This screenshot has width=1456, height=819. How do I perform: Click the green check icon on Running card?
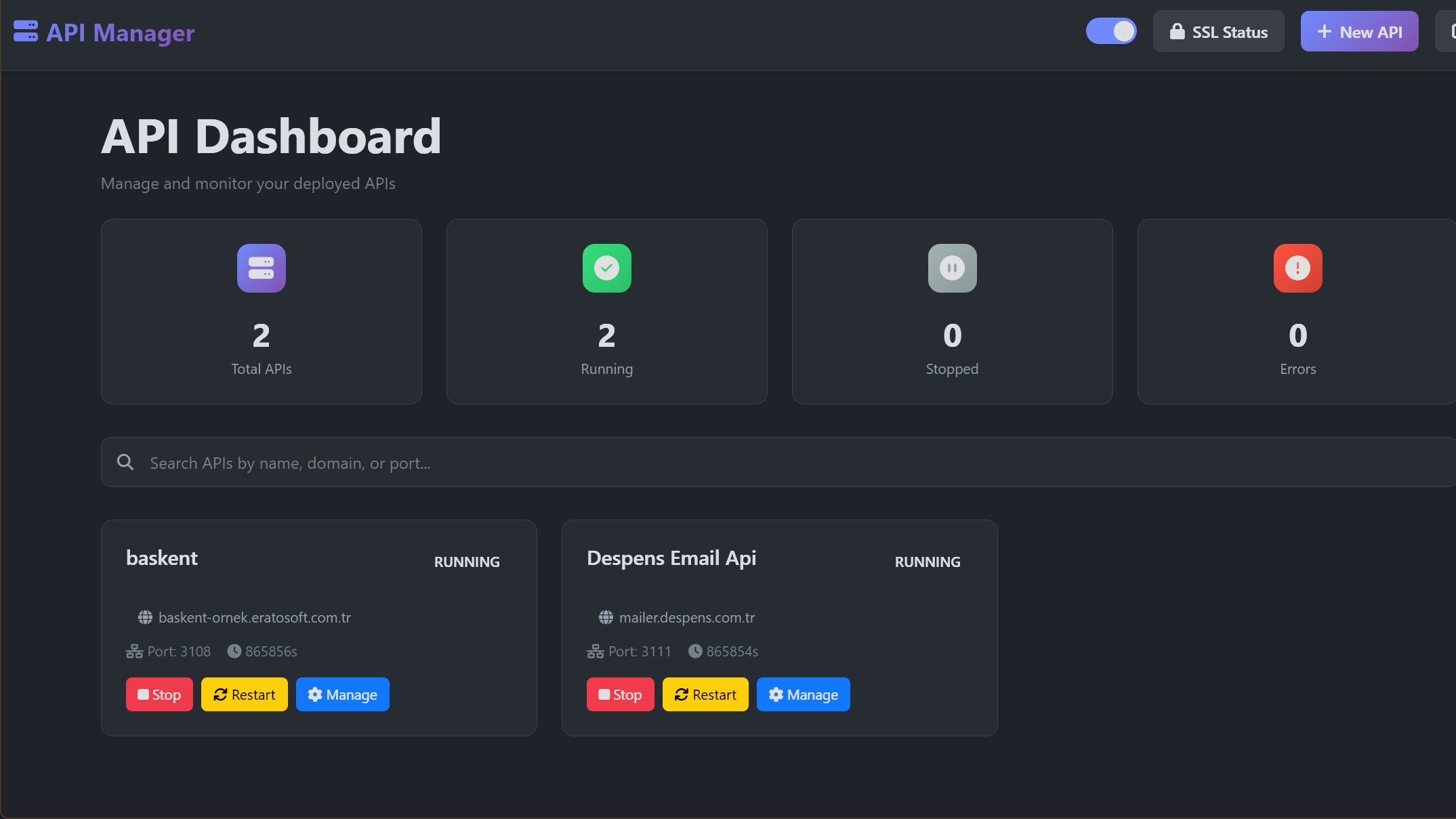(x=606, y=268)
